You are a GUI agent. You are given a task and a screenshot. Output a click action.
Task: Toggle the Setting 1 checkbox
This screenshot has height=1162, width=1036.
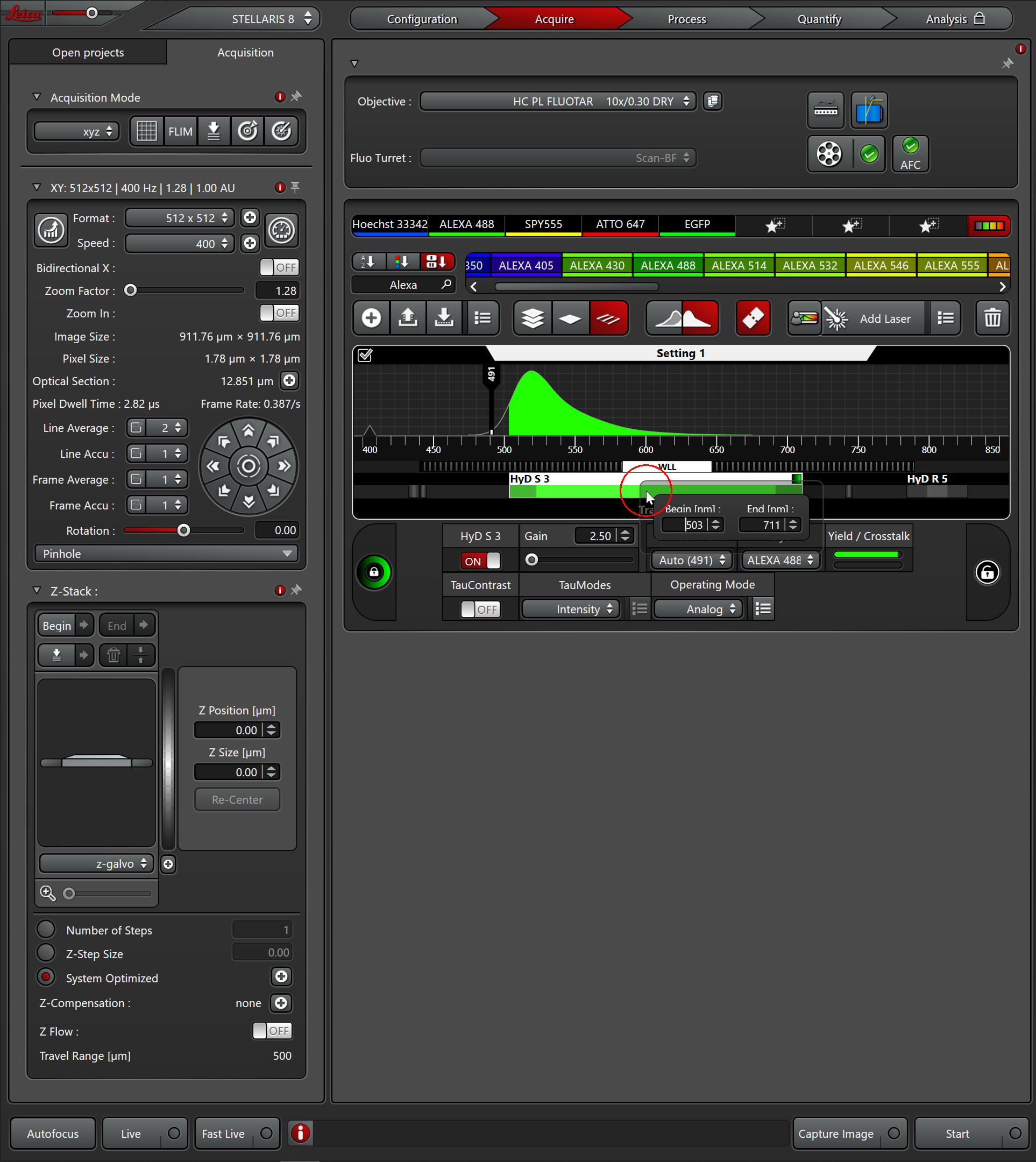[x=365, y=355]
